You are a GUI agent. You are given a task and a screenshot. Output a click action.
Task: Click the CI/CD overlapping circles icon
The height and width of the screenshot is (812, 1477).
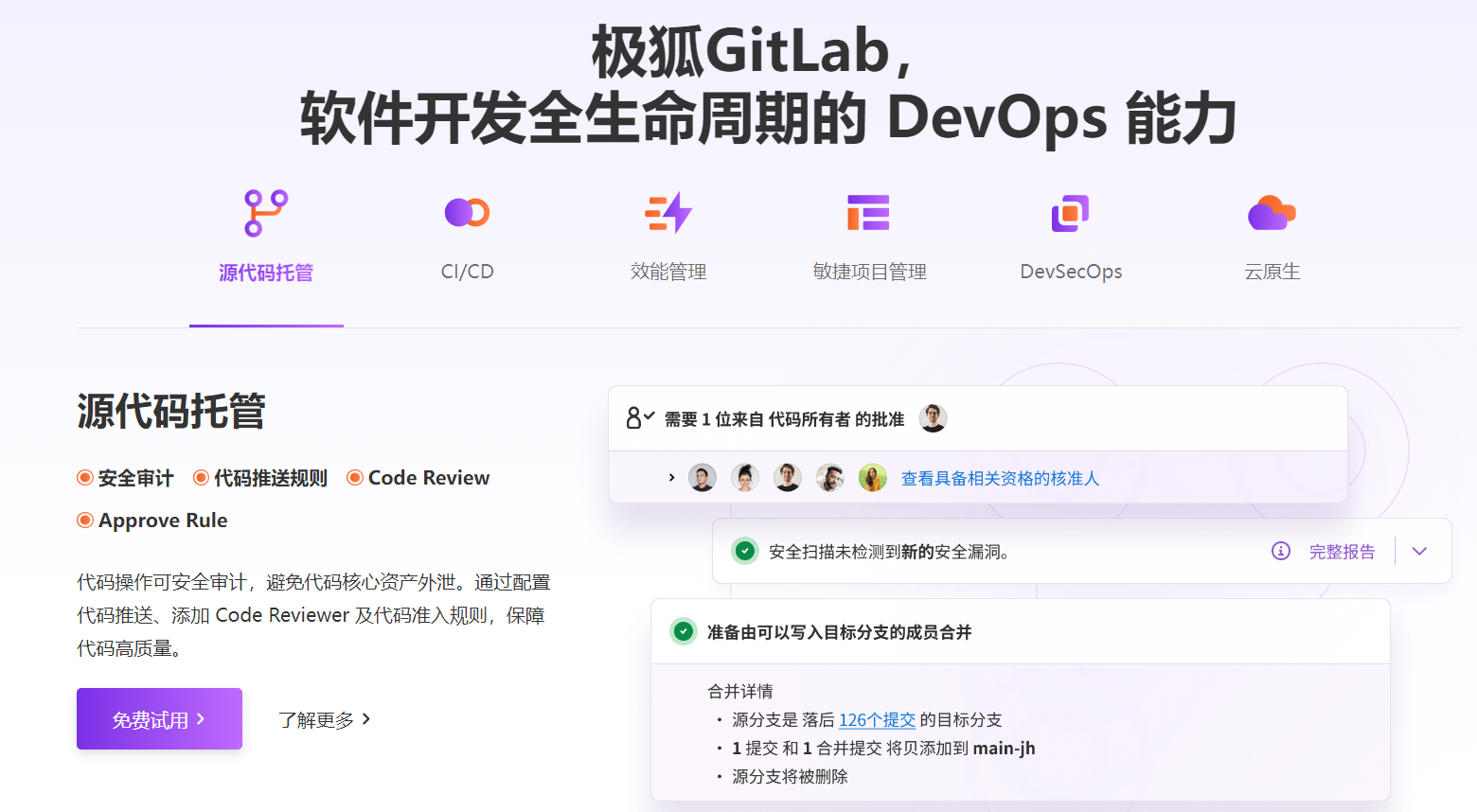[x=467, y=213]
